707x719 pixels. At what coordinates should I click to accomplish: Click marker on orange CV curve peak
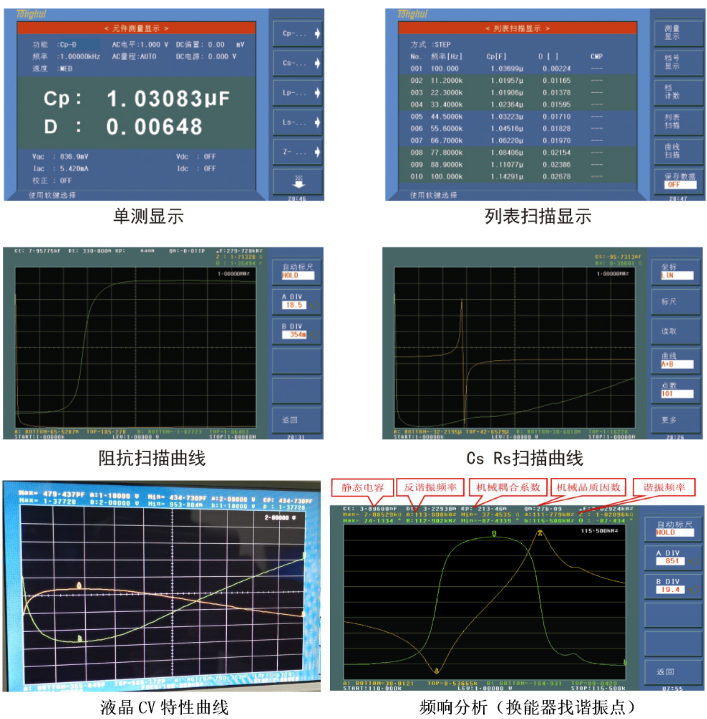pos(79,586)
